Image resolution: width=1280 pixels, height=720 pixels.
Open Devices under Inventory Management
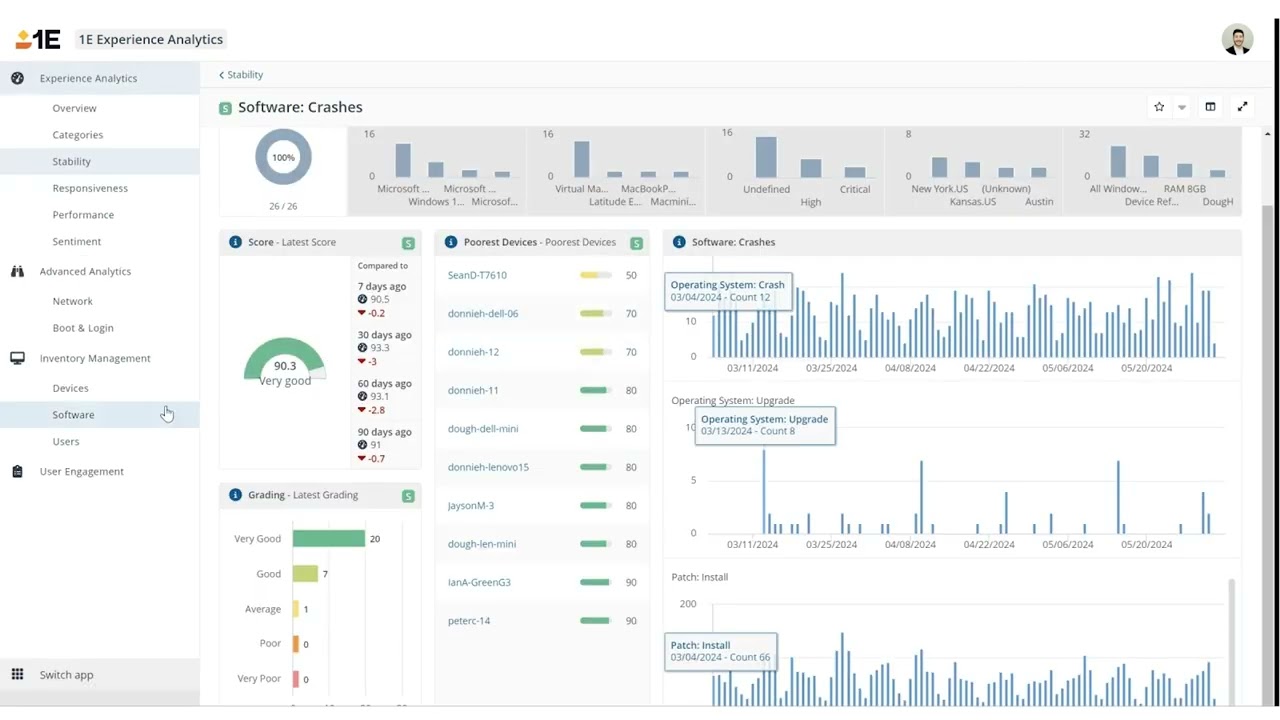point(70,388)
